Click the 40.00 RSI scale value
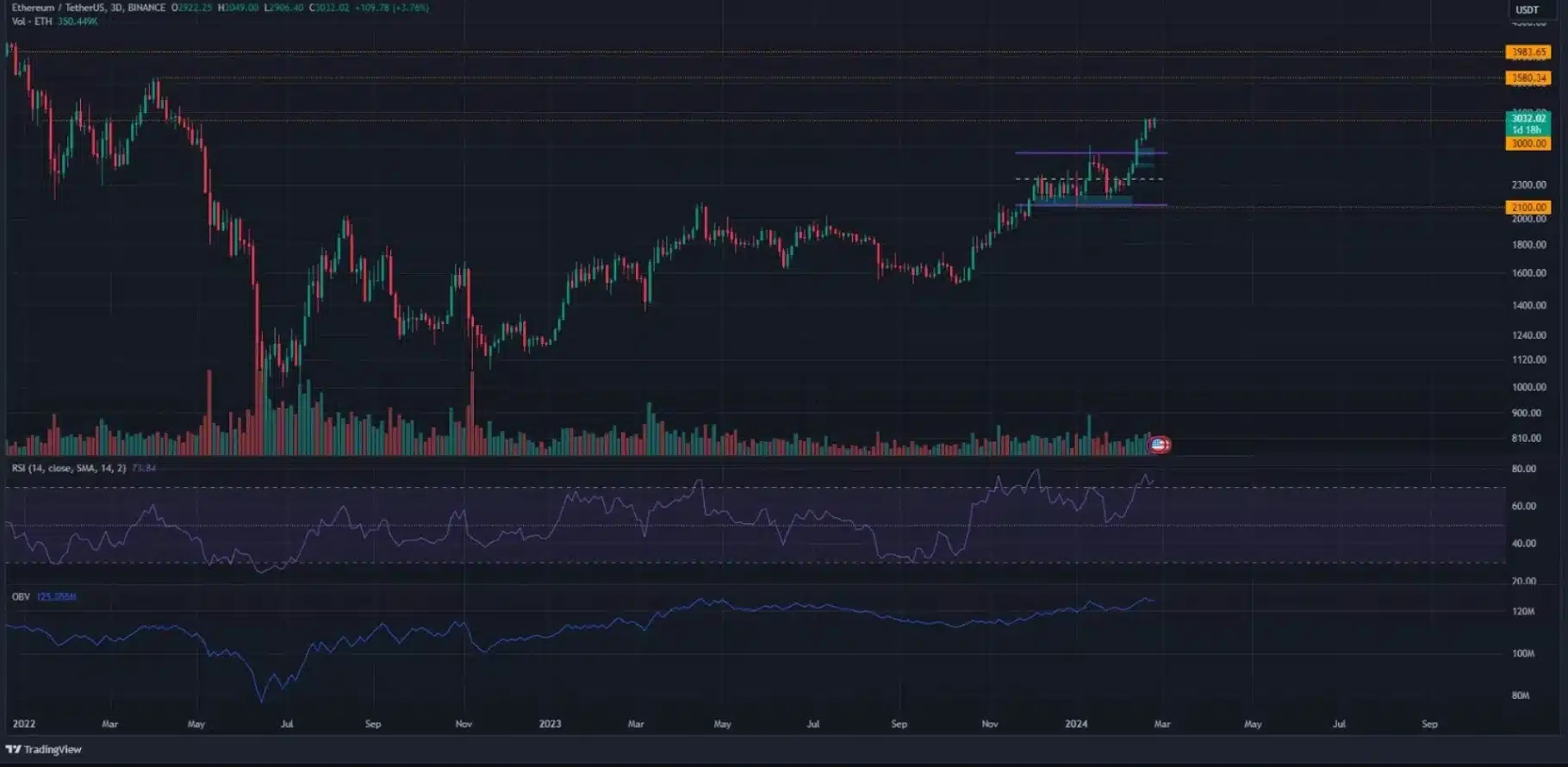This screenshot has height=767, width=1568. [x=1523, y=544]
